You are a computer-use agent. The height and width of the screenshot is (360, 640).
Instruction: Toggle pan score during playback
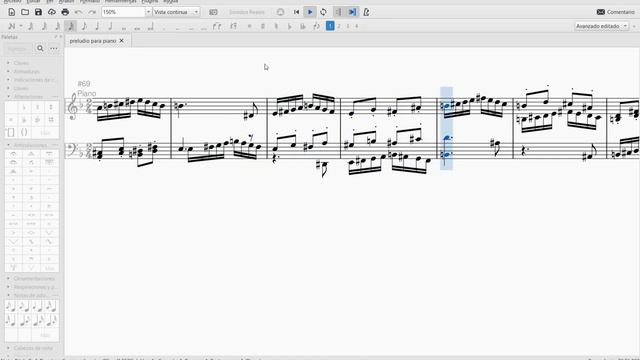pos(352,12)
